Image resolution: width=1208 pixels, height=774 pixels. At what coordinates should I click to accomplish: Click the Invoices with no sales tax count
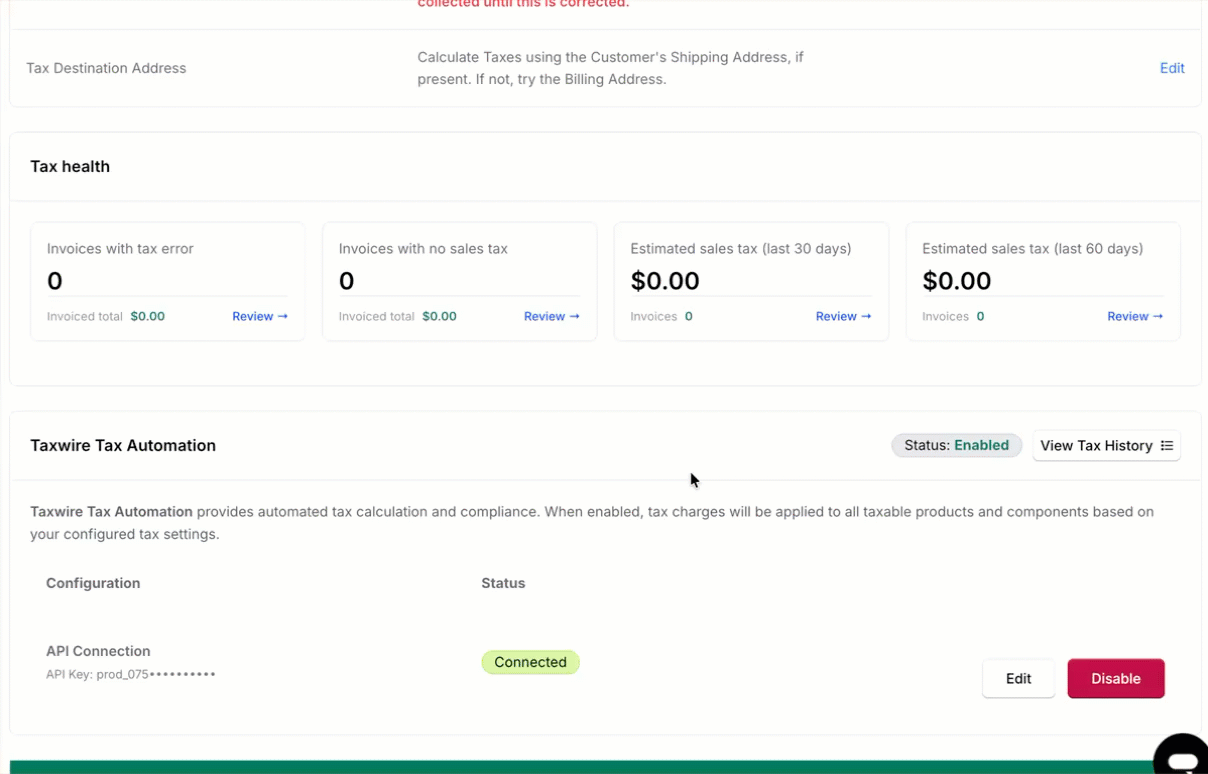346,281
